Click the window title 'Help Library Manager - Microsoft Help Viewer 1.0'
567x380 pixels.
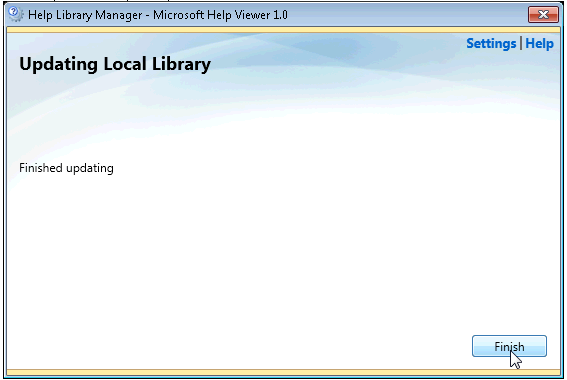coord(158,15)
